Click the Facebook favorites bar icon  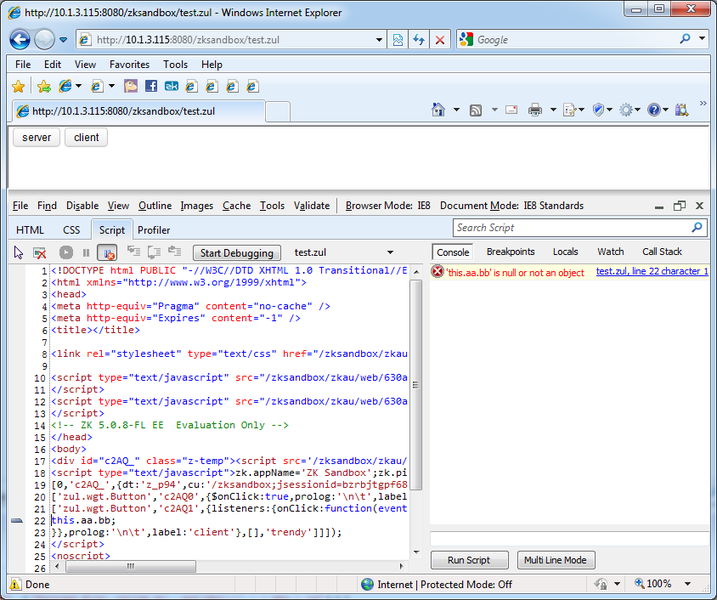151,86
